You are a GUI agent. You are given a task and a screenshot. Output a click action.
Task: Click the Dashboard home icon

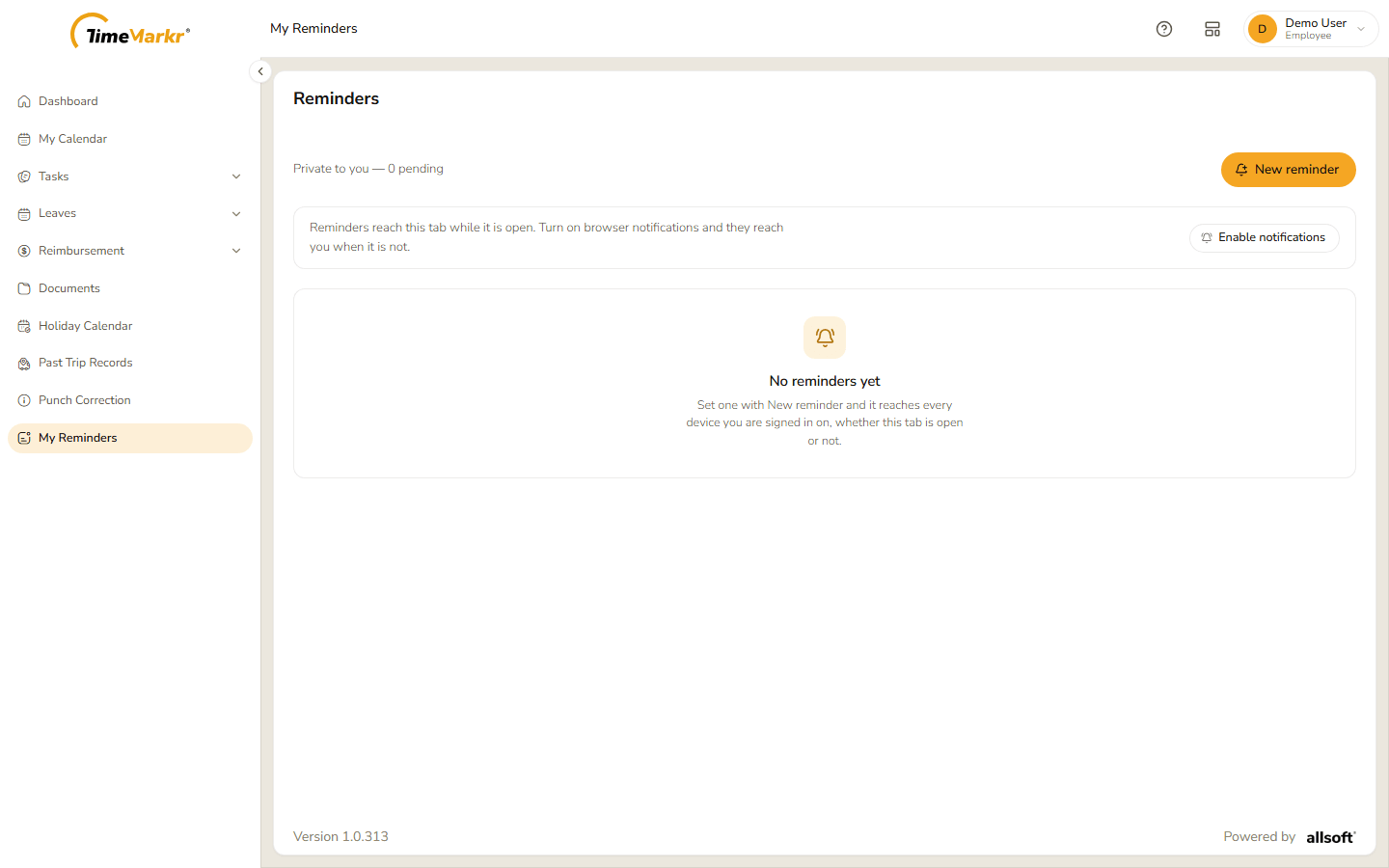(24, 101)
